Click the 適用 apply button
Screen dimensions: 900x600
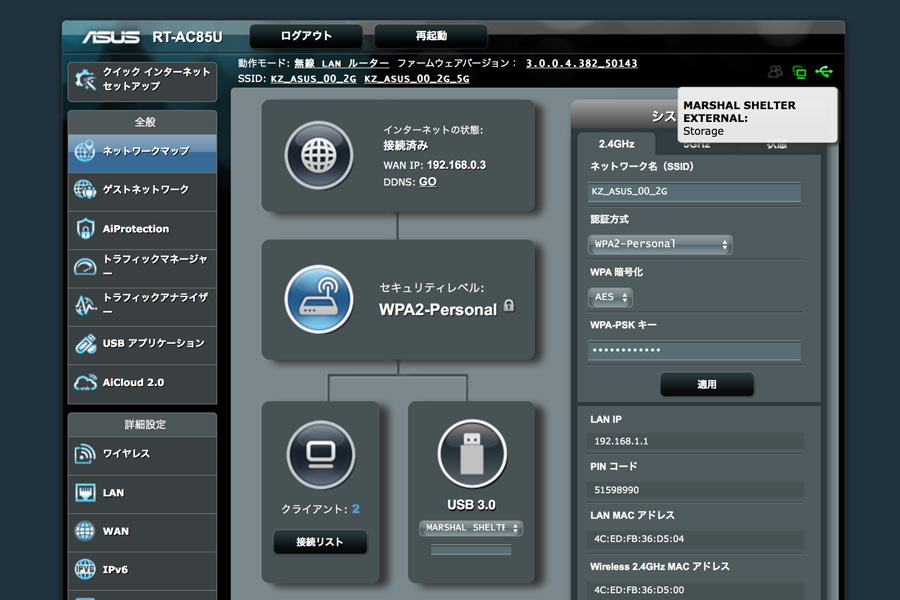pyautogui.click(x=707, y=384)
